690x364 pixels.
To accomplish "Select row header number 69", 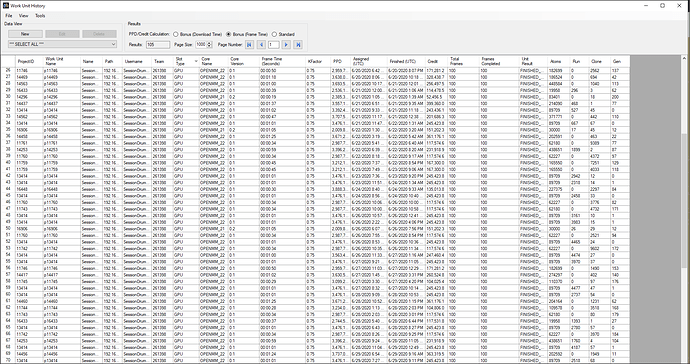I will pos(8,354).
